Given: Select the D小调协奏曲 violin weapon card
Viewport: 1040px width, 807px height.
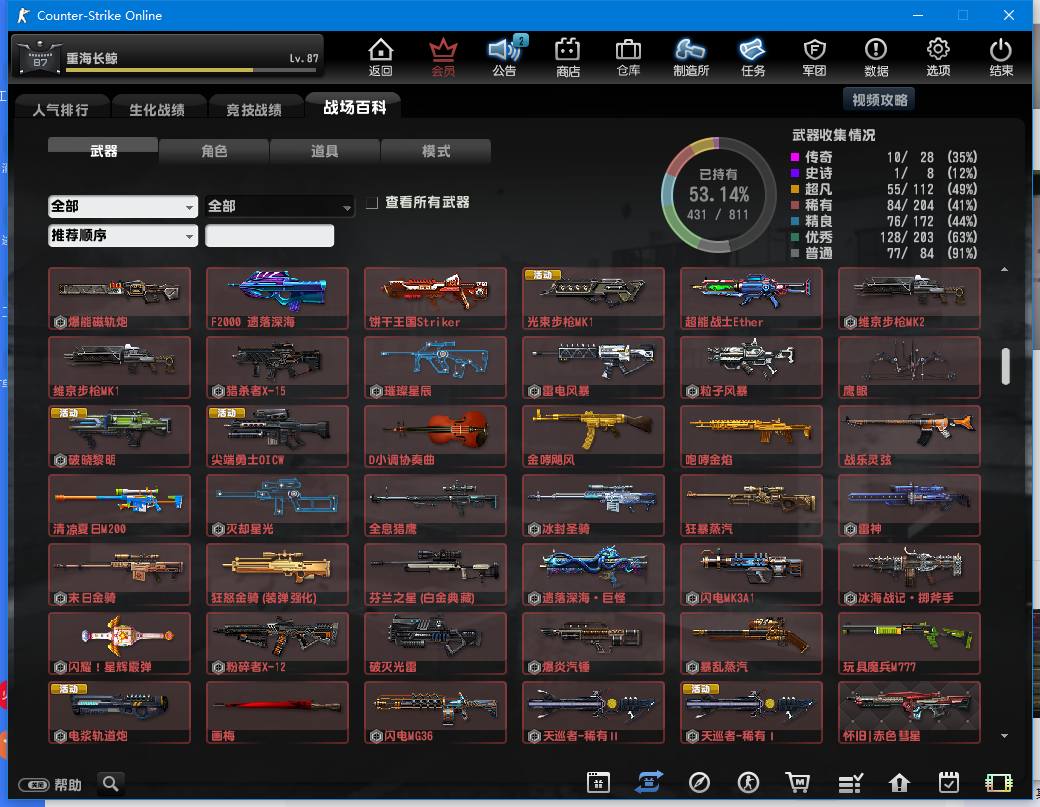Looking at the screenshot, I should point(435,436).
